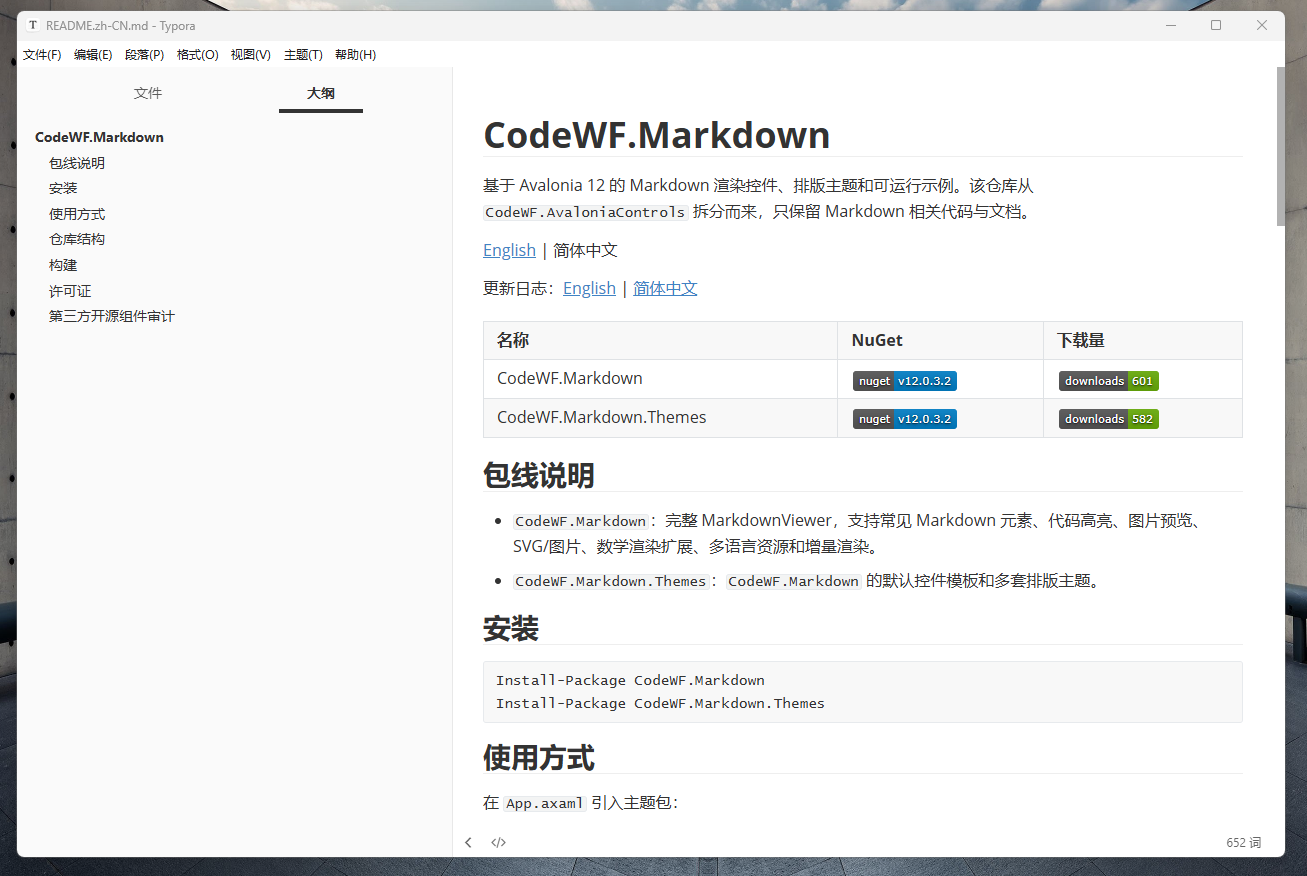Viewport: 1307px width, 876px height.
Task: Click the 下载量 table header
Action: 1143,340
